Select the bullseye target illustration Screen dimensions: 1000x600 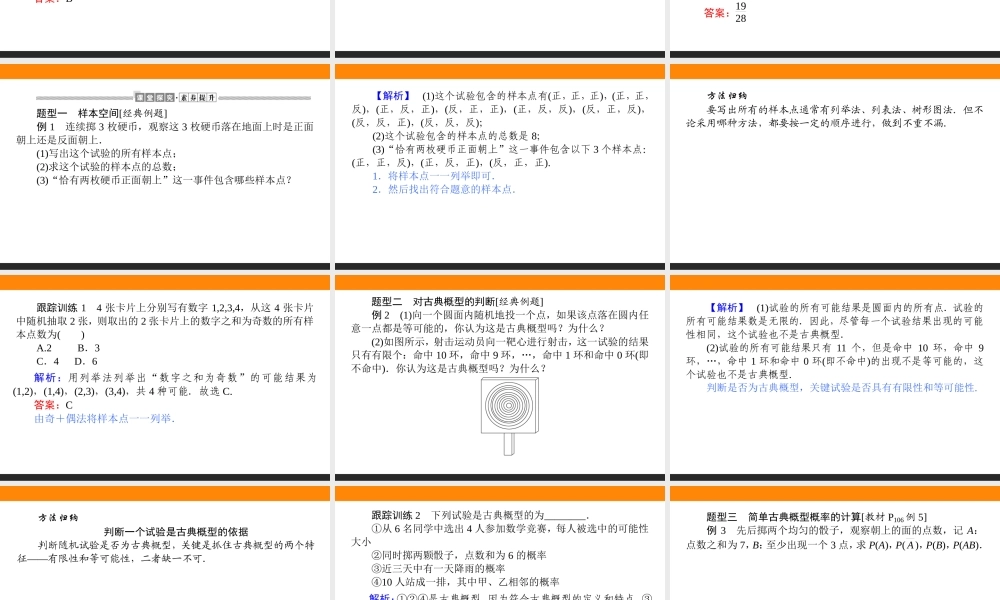[510, 407]
